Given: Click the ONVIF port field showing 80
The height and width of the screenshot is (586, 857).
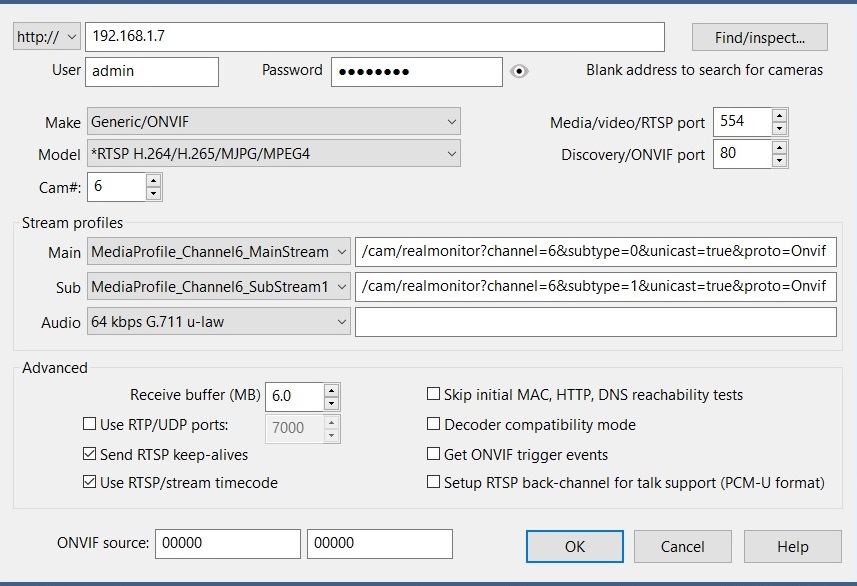Looking at the screenshot, I should (x=742, y=154).
